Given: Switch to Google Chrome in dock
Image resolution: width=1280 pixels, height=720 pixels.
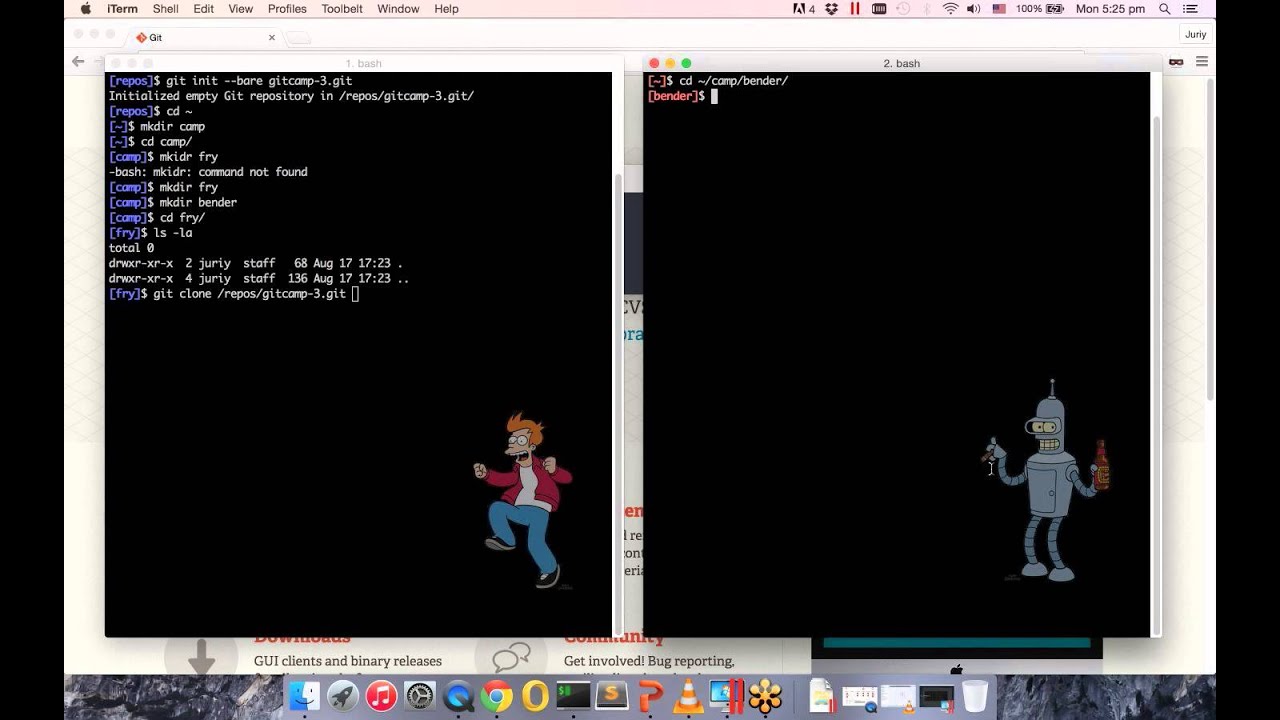Looking at the screenshot, I should point(497,695).
